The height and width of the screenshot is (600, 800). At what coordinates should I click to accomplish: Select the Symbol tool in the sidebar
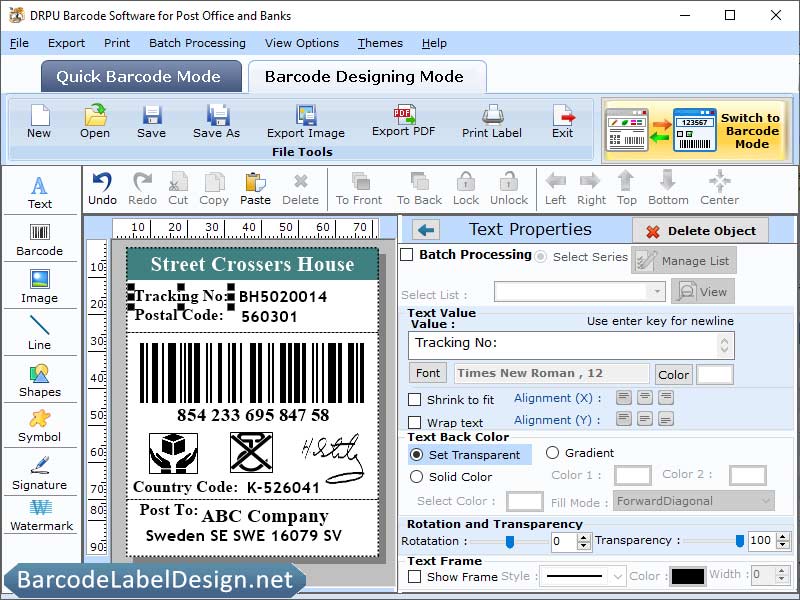pyautogui.click(x=40, y=426)
